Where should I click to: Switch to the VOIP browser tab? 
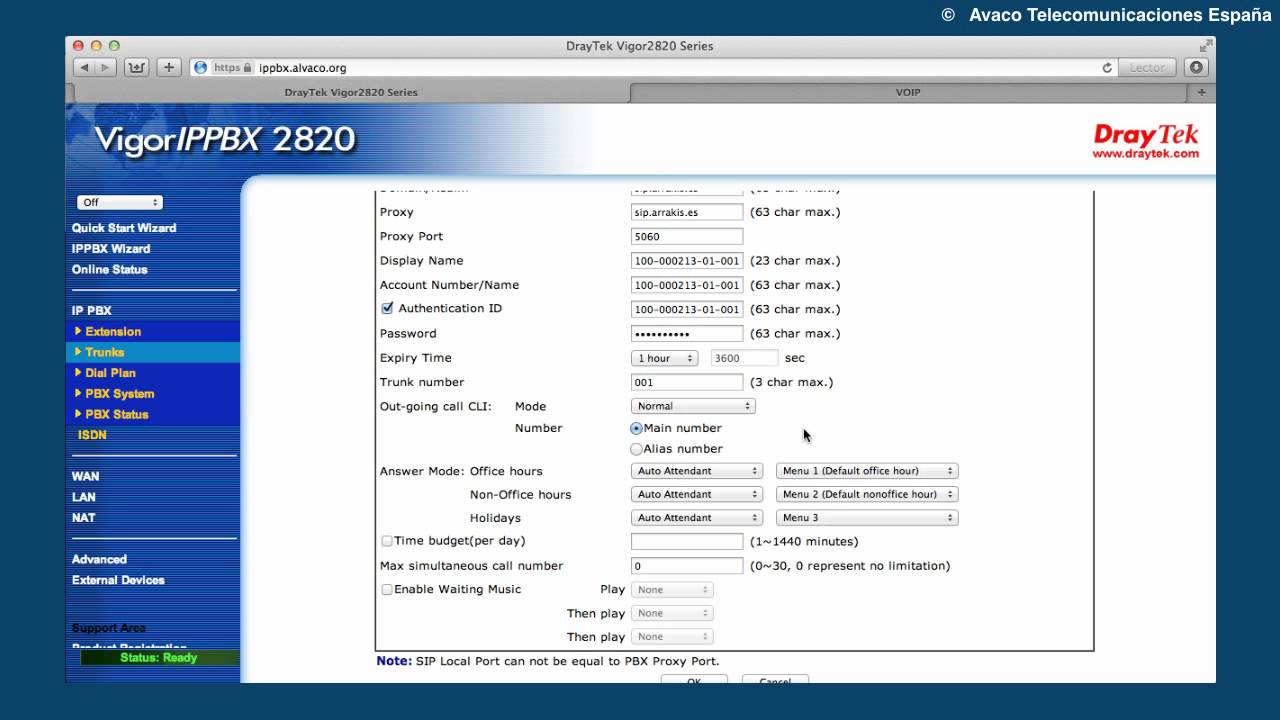click(907, 92)
